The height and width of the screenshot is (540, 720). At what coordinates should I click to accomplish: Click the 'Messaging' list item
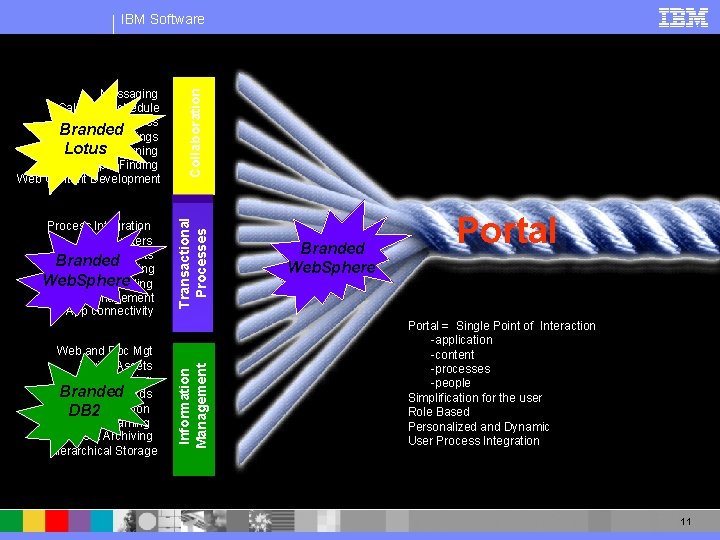[129, 94]
